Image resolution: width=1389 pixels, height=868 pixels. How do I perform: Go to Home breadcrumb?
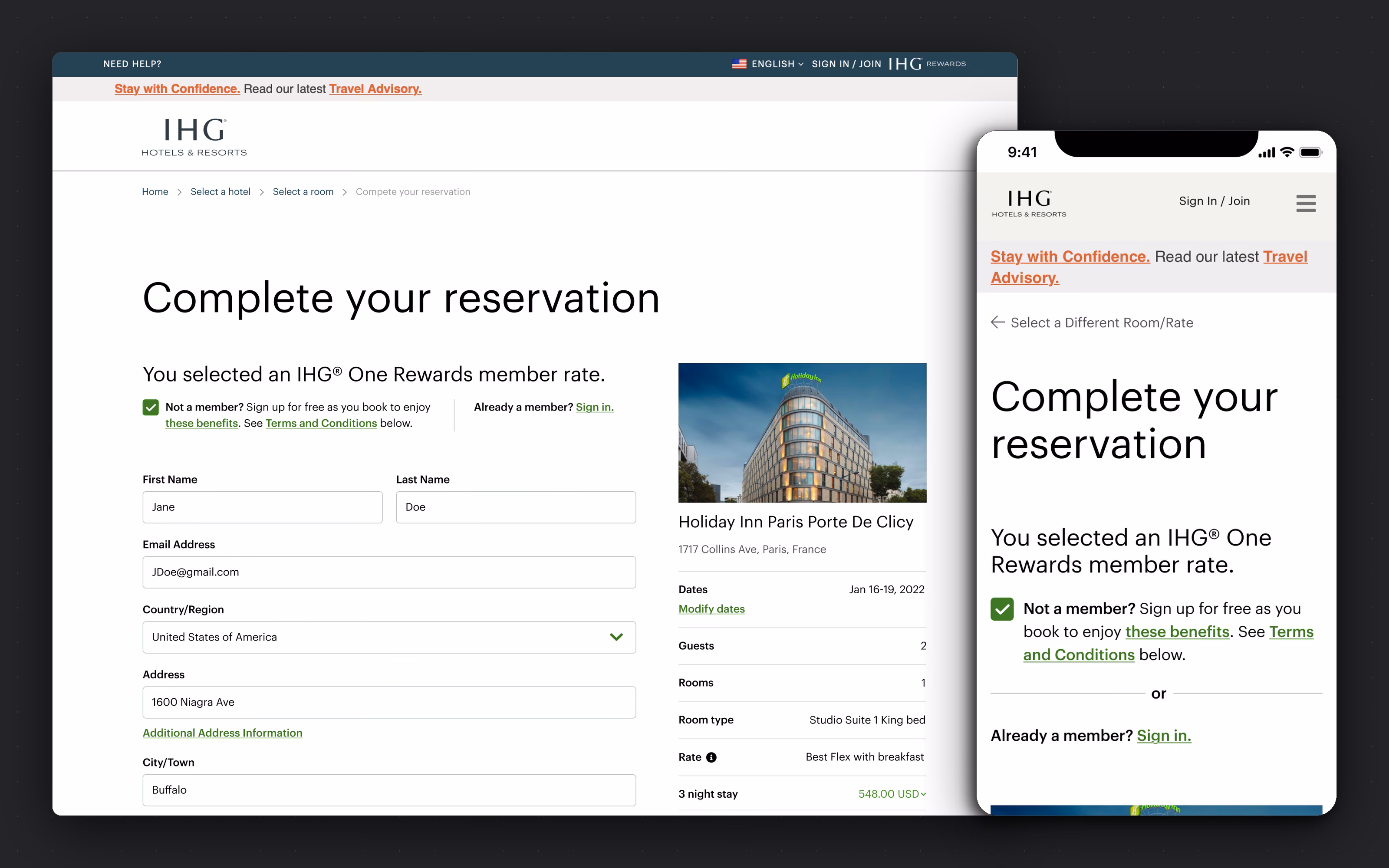[155, 192]
